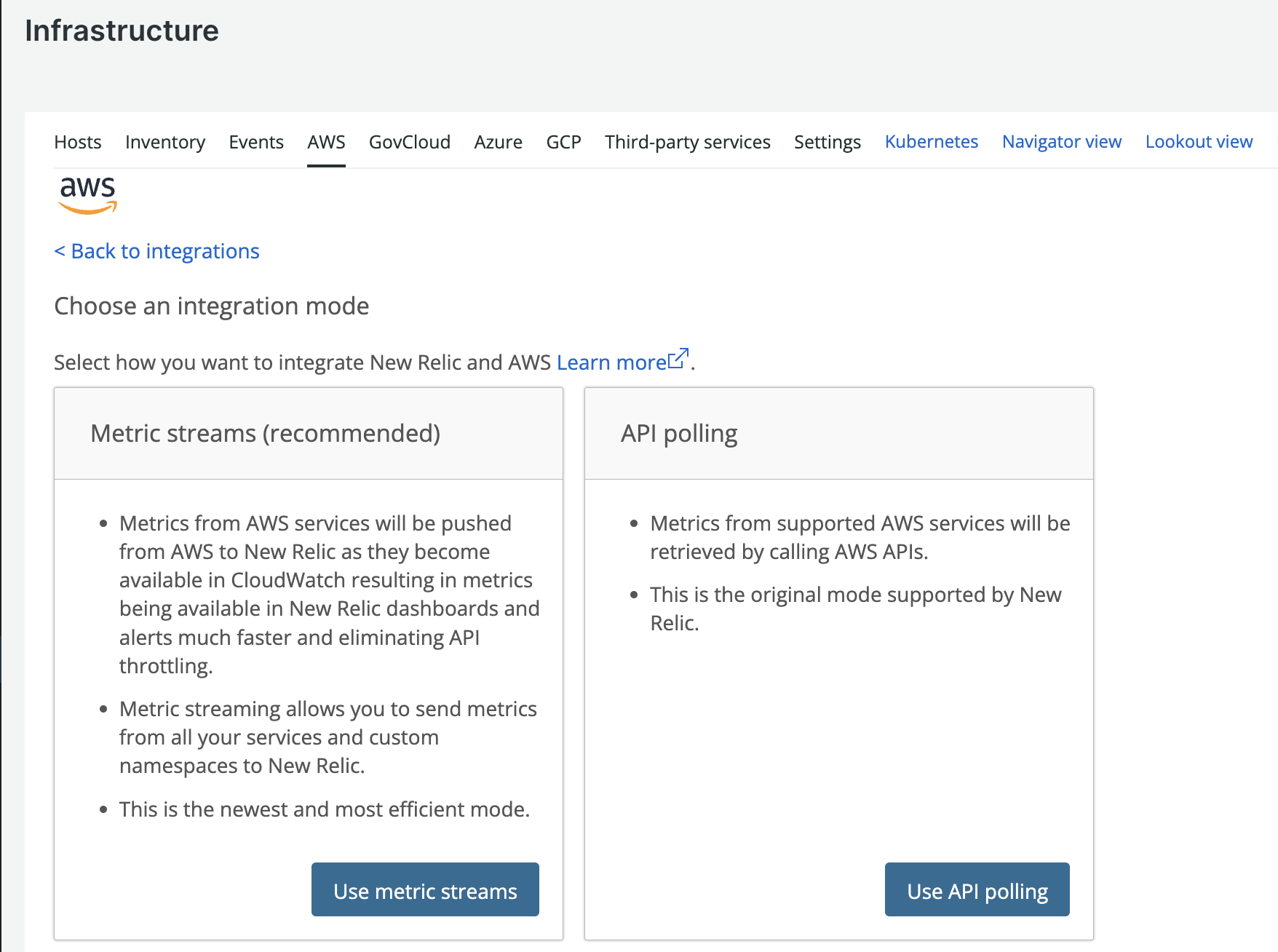Open the Navigator view
The width and height of the screenshot is (1278, 952).
tap(1061, 141)
